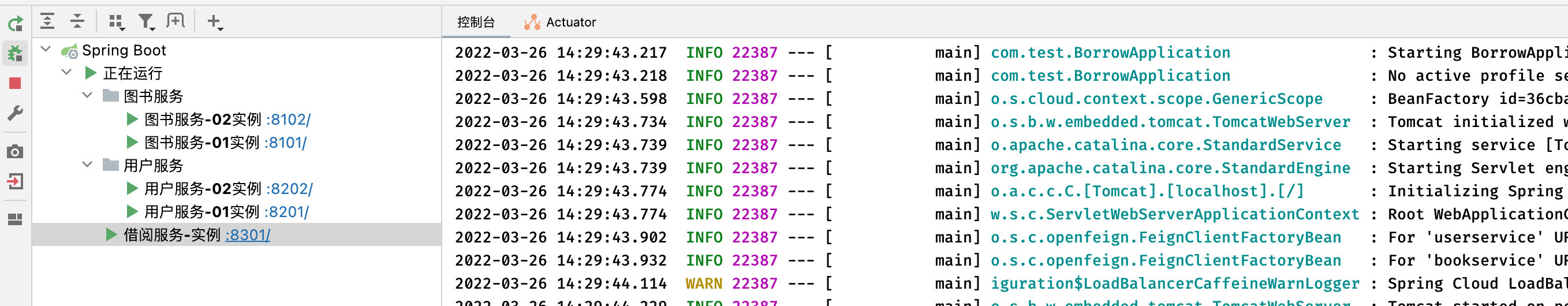Click the Expand All toolbar icon

click(x=47, y=21)
